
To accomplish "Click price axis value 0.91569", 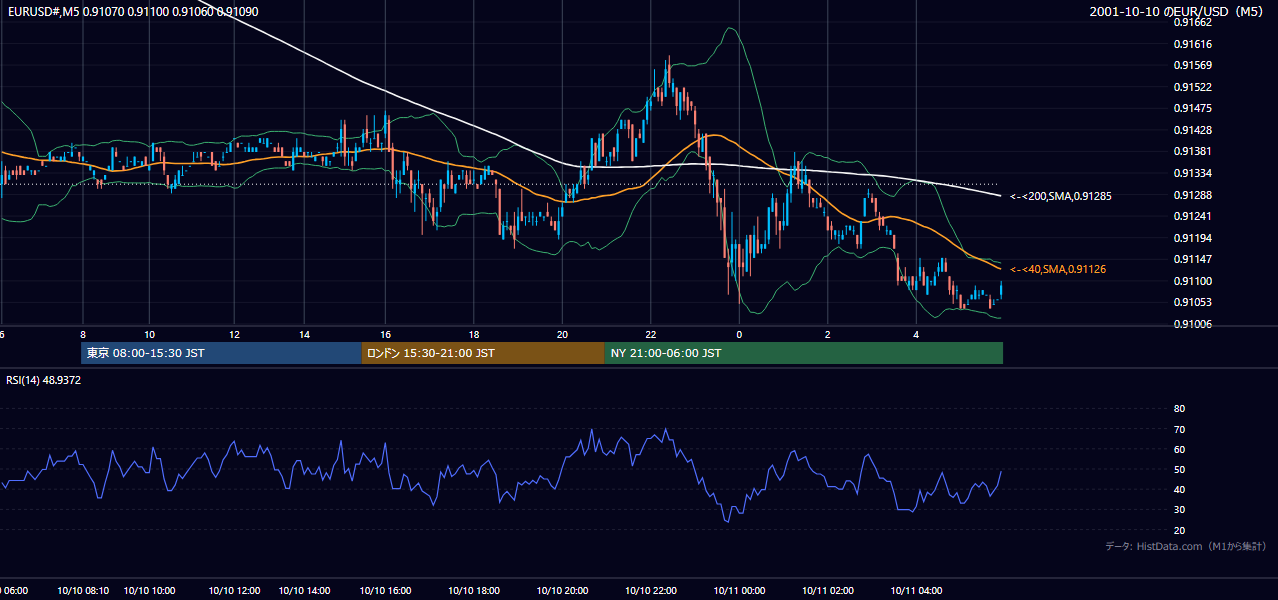I will [1192, 65].
